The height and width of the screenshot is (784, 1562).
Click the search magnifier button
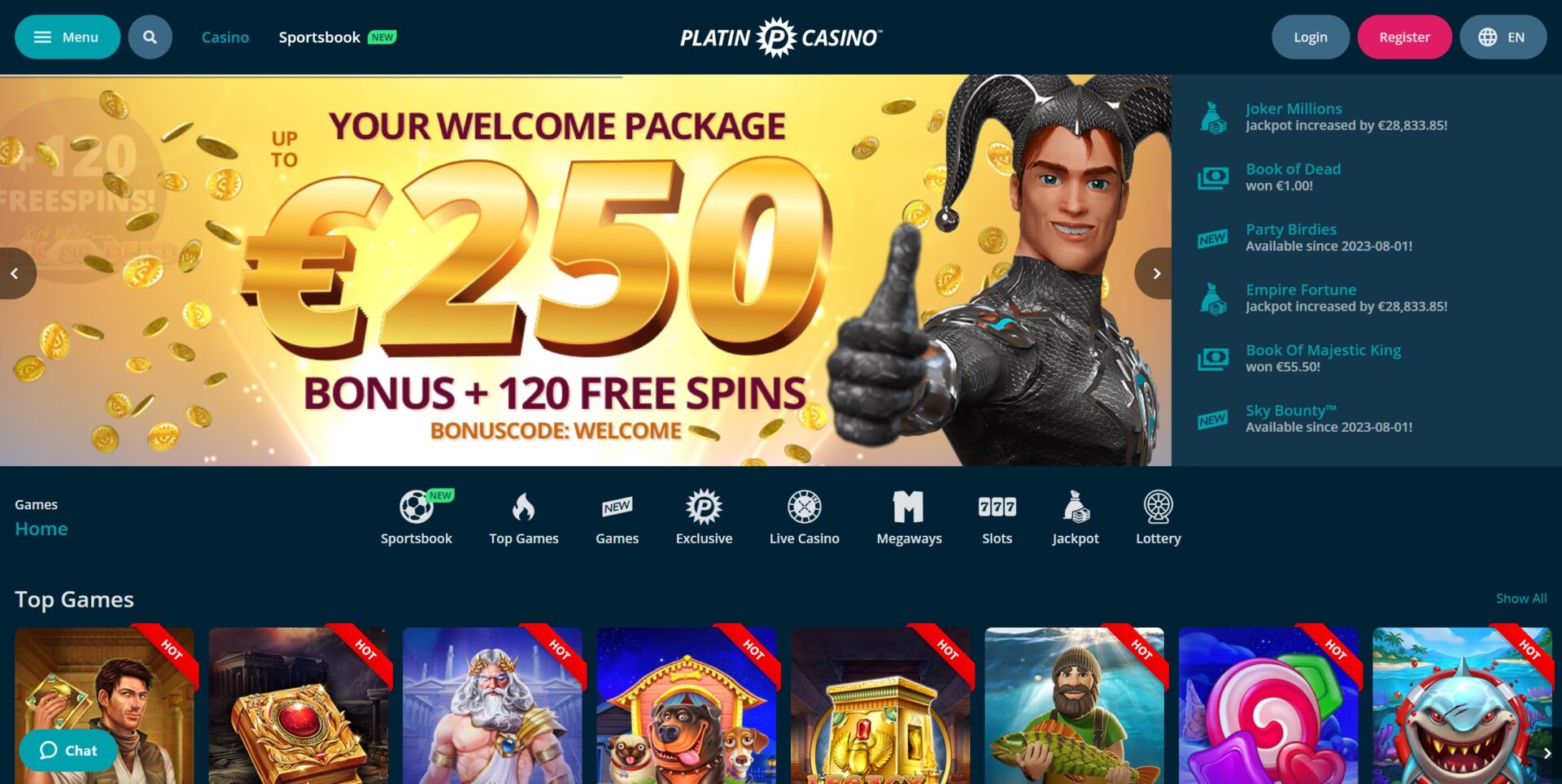click(x=150, y=37)
